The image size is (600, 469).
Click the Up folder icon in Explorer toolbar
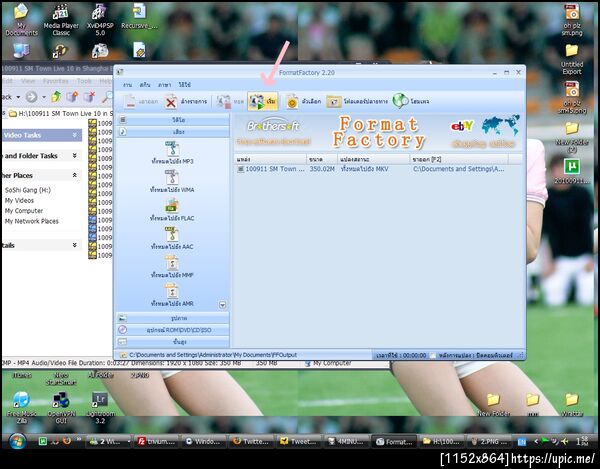point(56,97)
